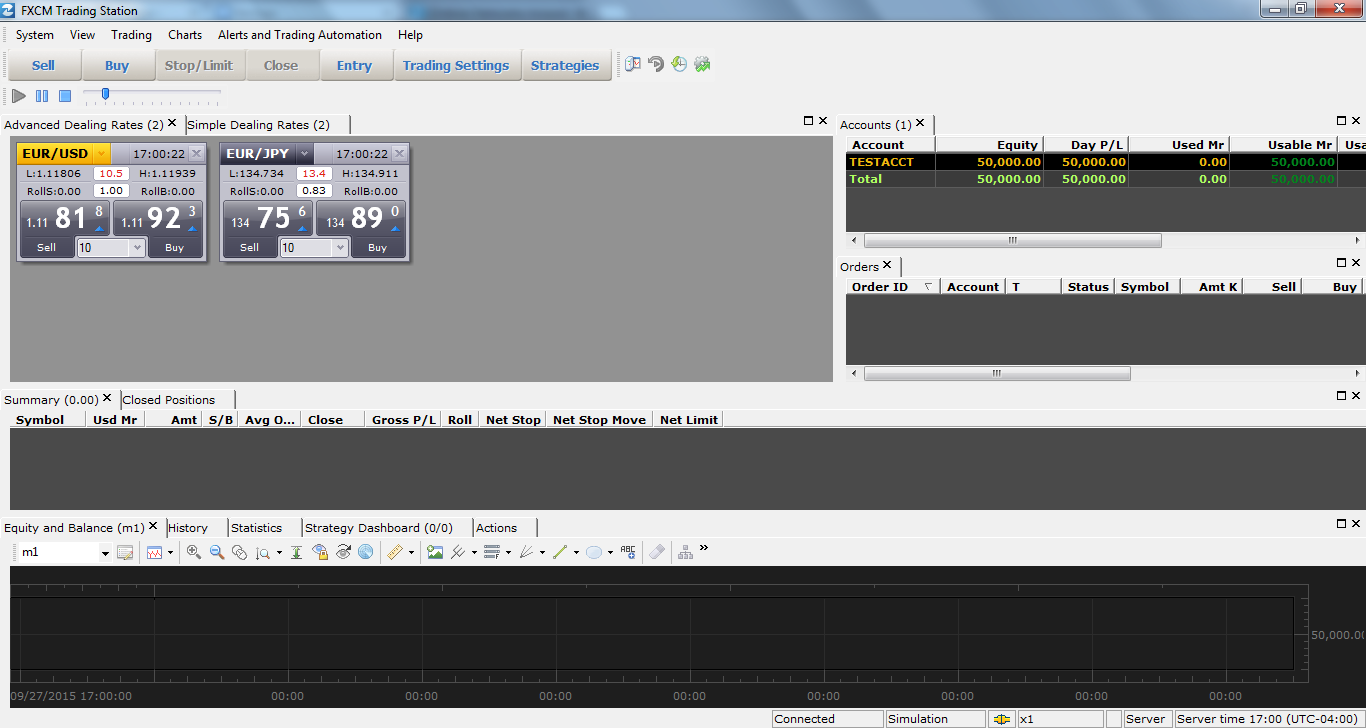Switch to the Statistics tab
Screen dimensions: 1366x728
click(x=257, y=528)
